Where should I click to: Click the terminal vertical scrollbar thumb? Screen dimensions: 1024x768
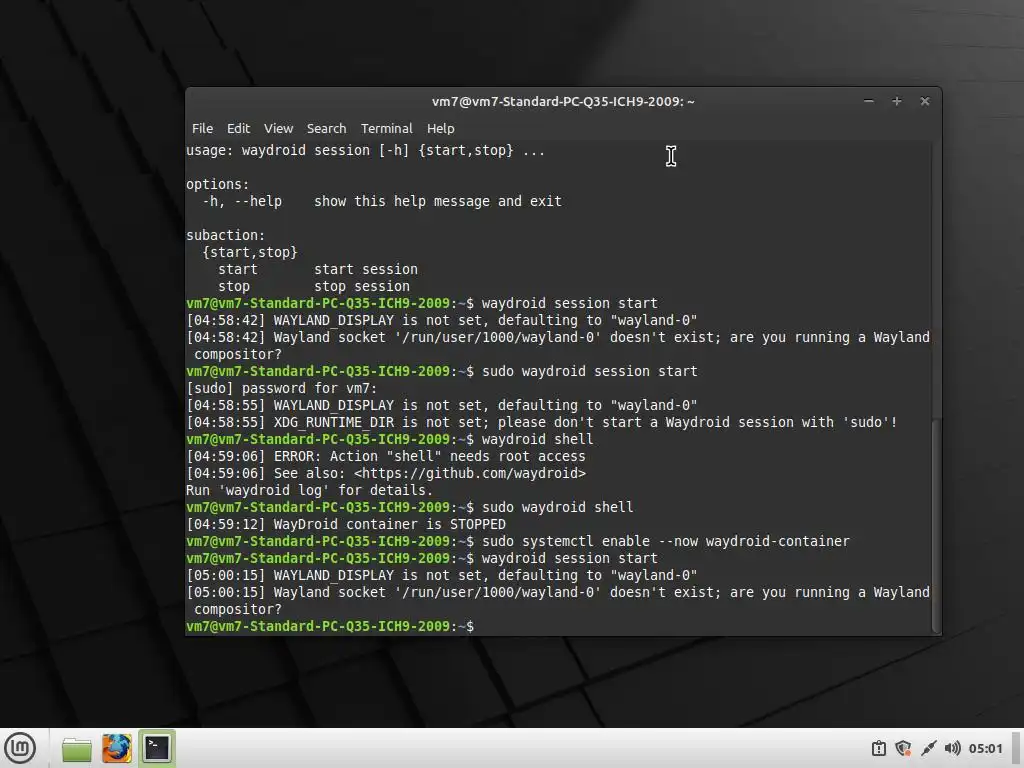(x=936, y=524)
